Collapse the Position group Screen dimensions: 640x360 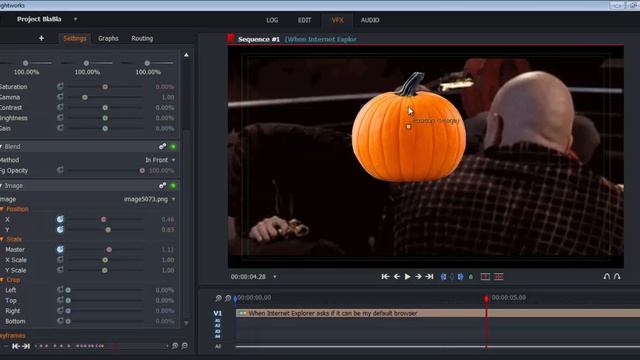[2, 209]
